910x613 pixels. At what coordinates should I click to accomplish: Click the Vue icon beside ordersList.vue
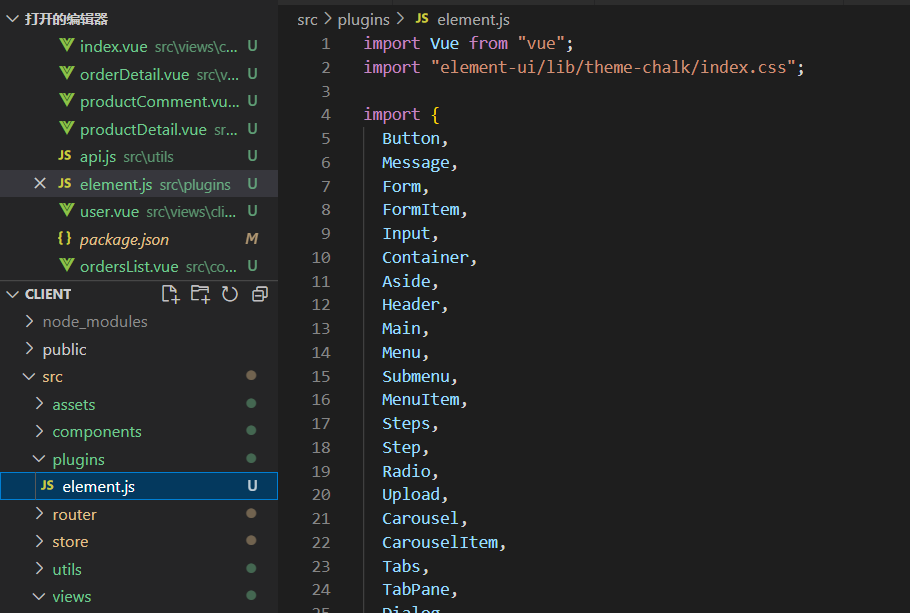click(x=67, y=265)
